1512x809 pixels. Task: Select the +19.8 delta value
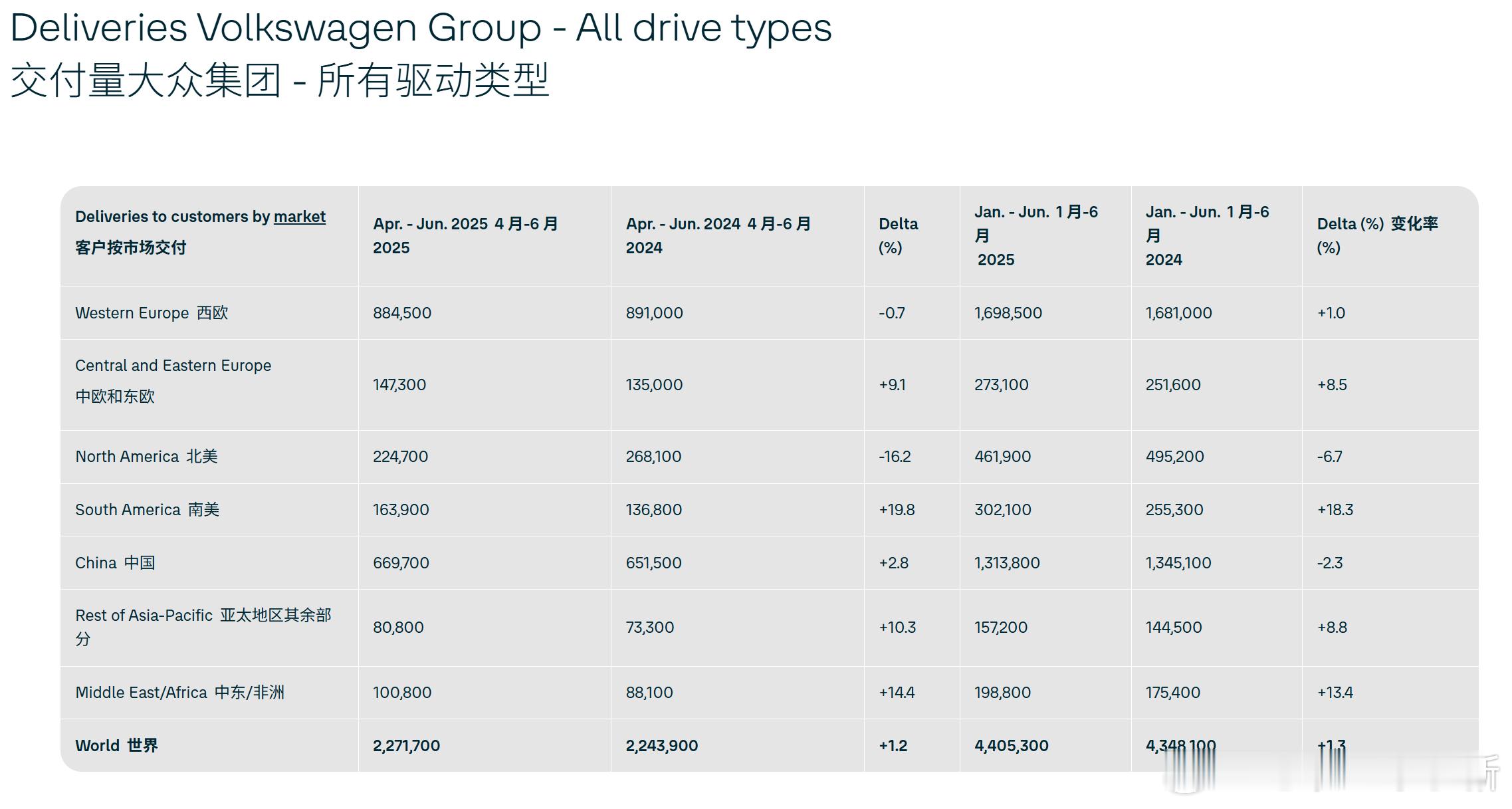[897, 510]
